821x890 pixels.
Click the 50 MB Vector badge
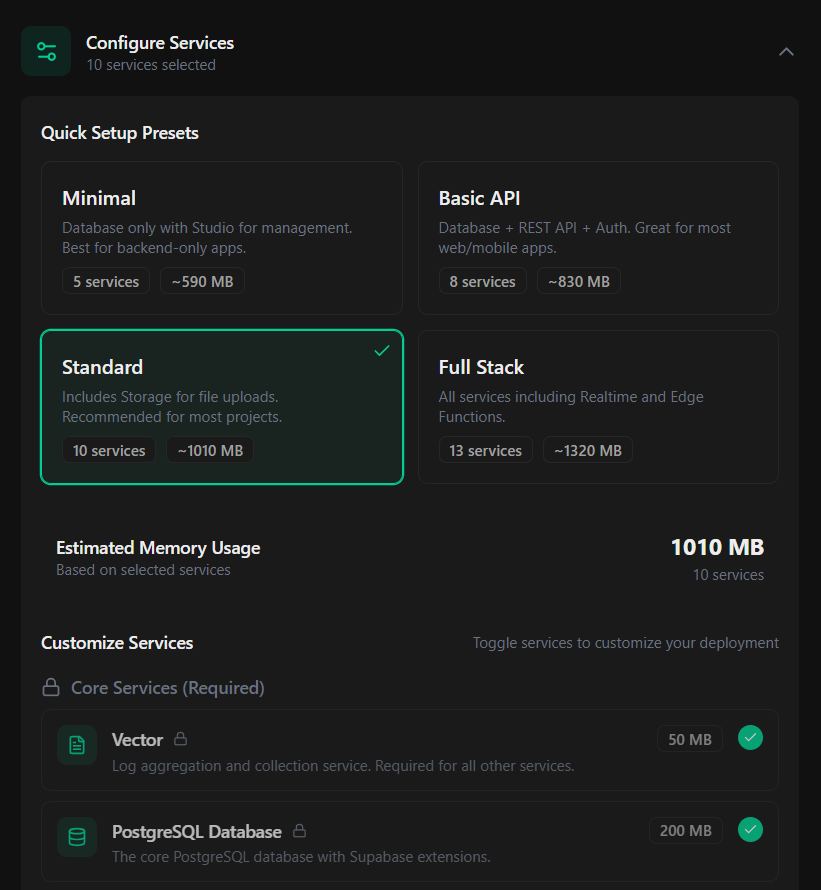[689, 739]
